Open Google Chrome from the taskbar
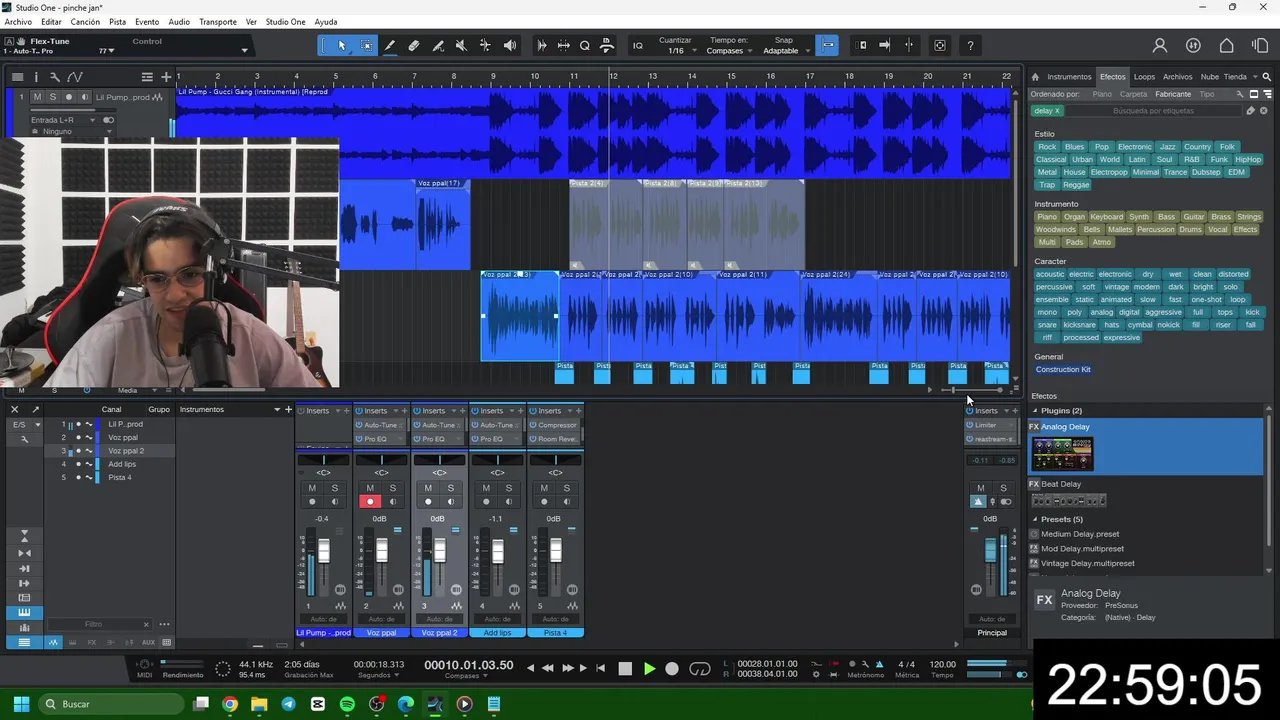Screen dimensions: 1280x720 click(230, 704)
